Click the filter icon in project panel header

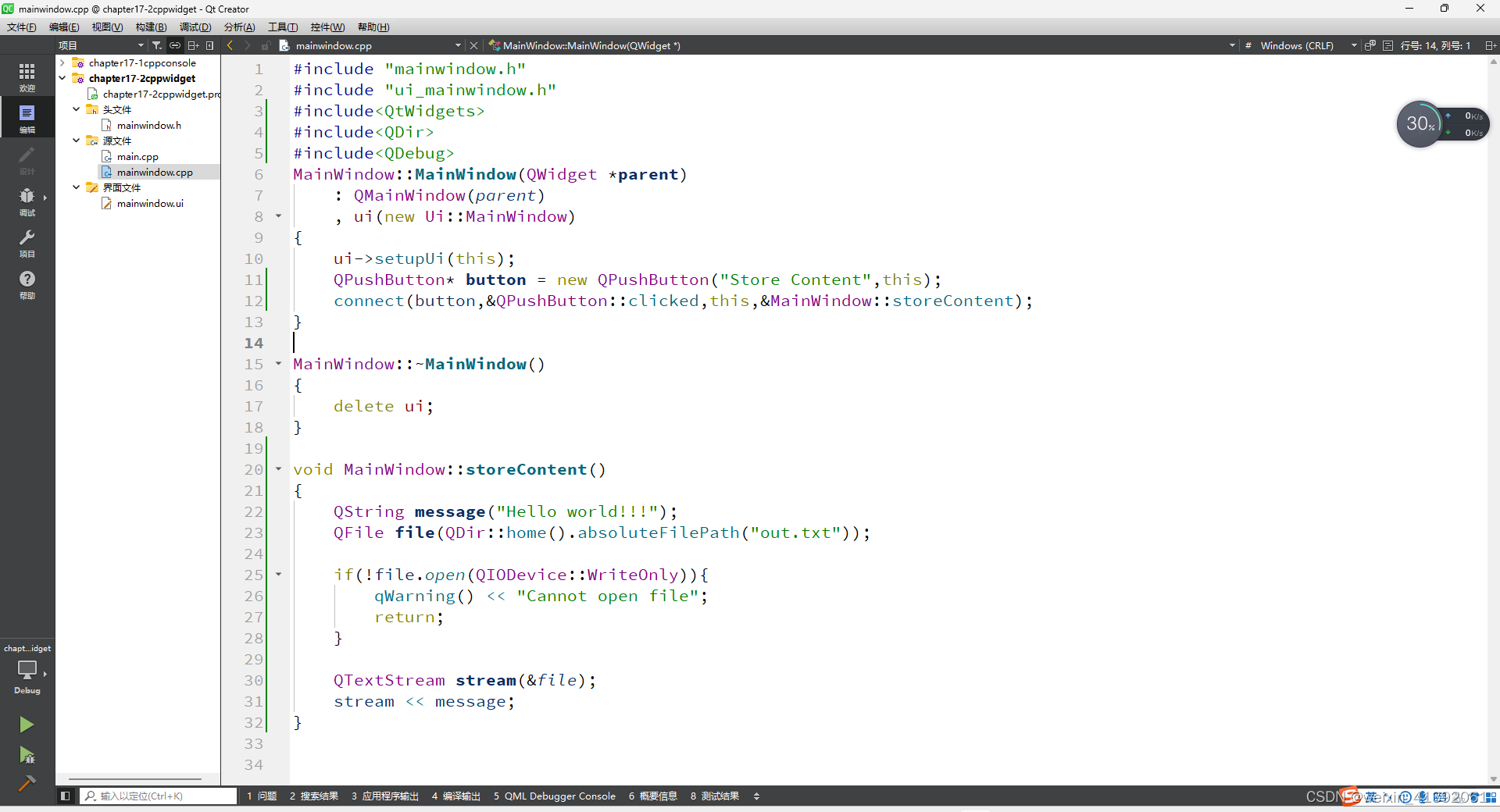157,45
